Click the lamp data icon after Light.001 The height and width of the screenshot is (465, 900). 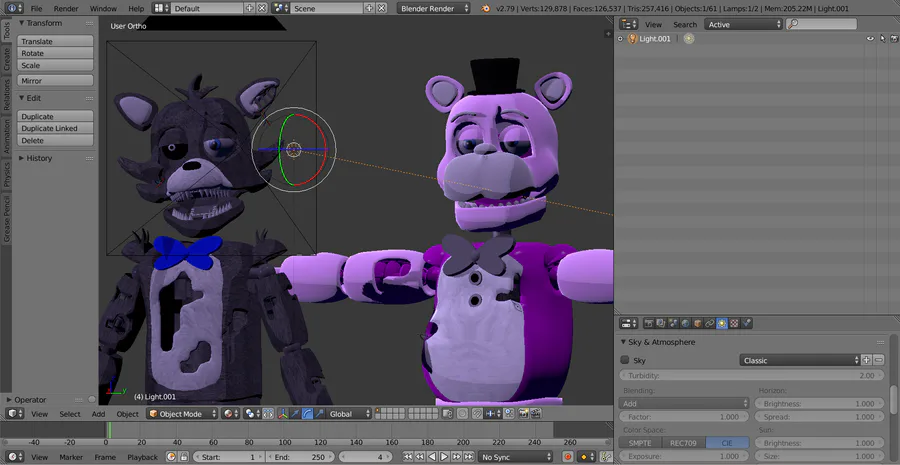point(689,39)
